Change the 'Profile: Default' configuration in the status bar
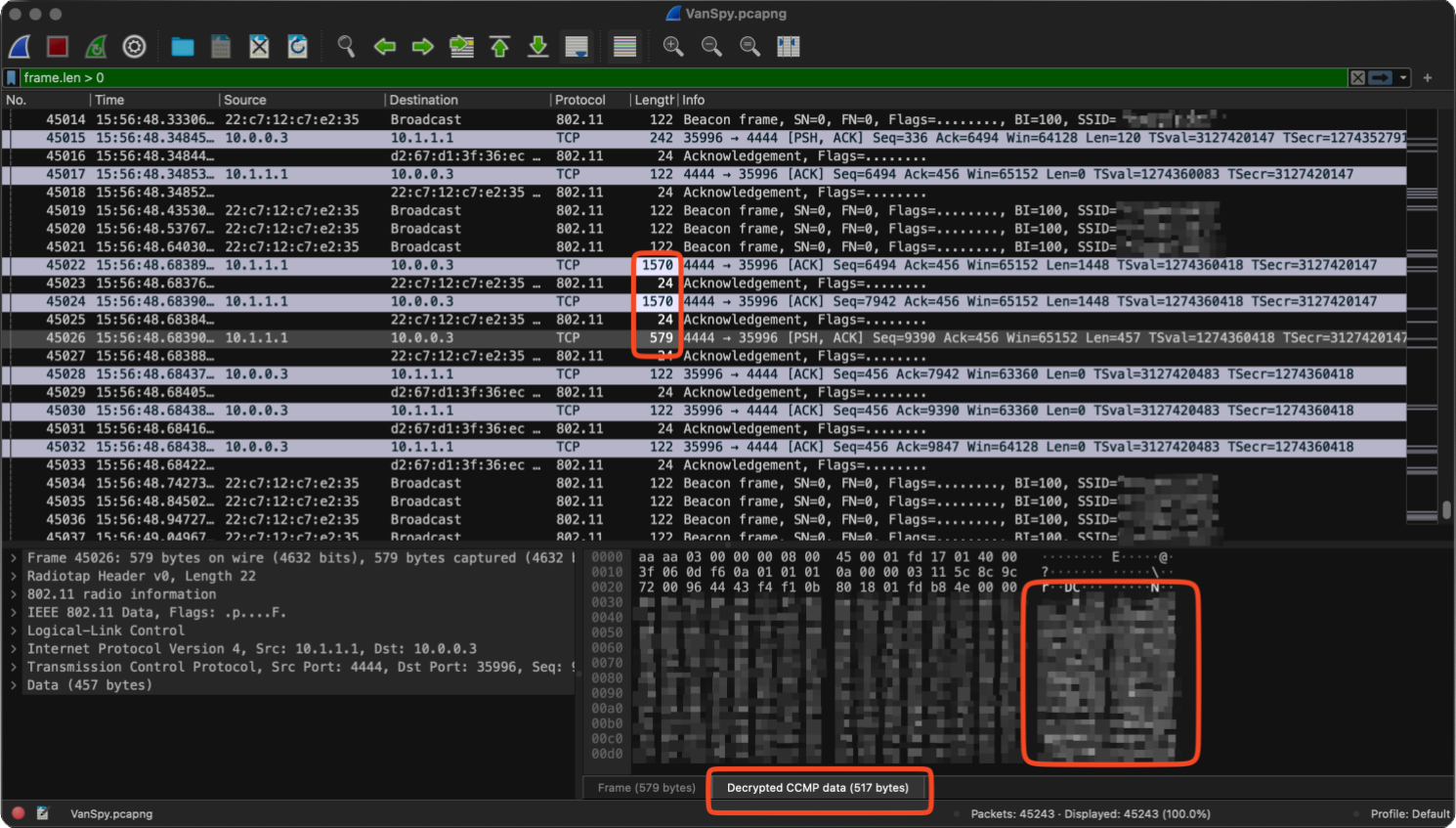The height and width of the screenshot is (828, 1456). point(1409,813)
